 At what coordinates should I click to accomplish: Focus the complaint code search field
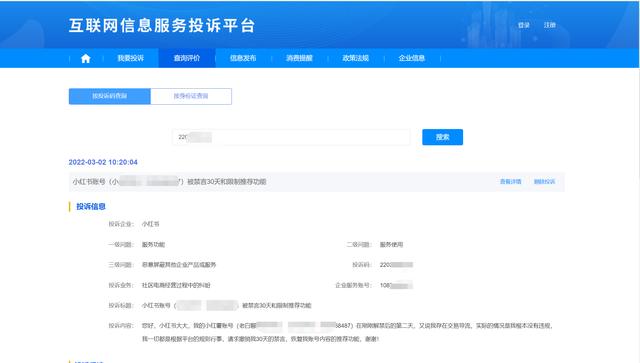(x=291, y=137)
